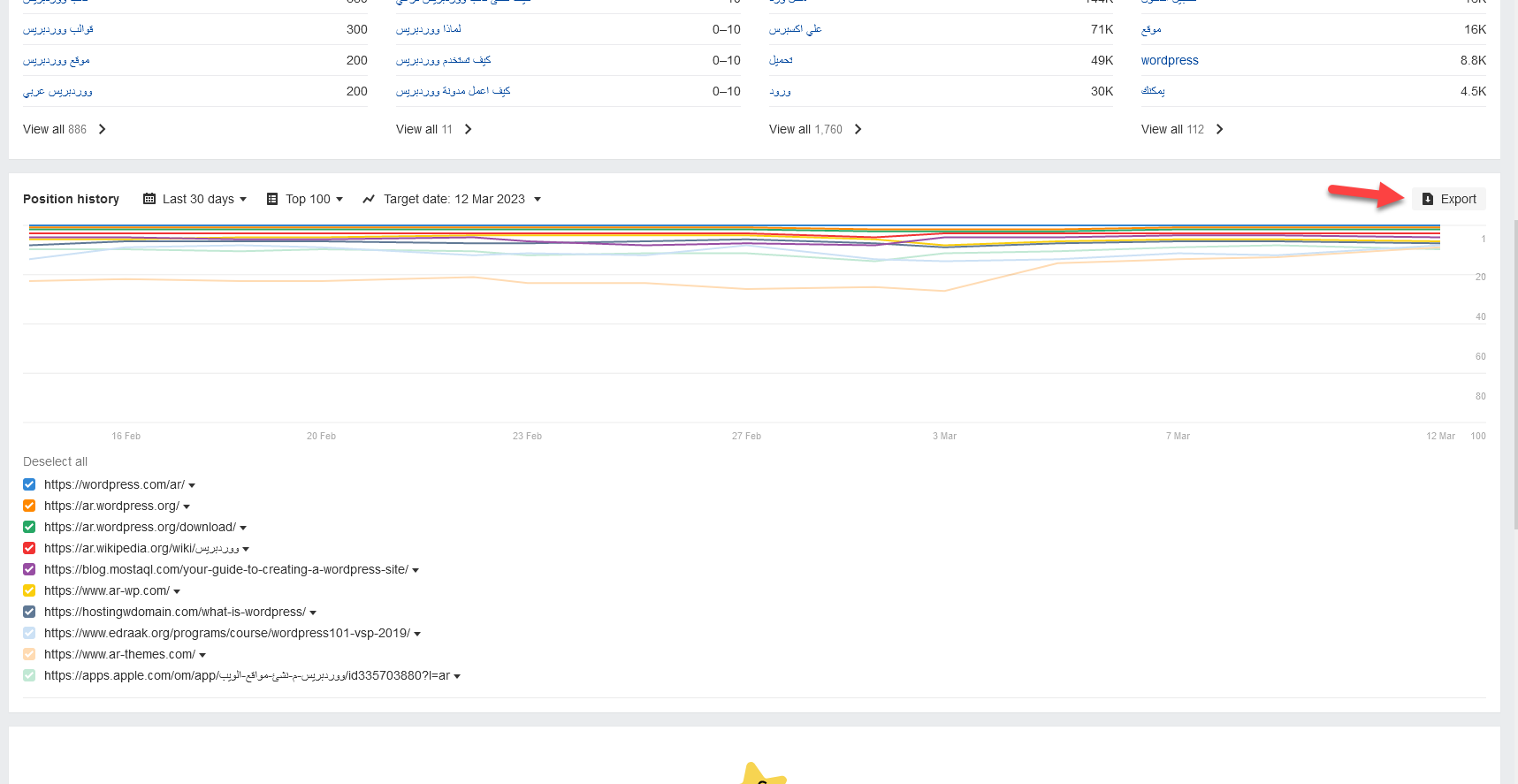The width and height of the screenshot is (1518, 784).
Task: Open the wordpress keyword link
Action: (x=1169, y=60)
